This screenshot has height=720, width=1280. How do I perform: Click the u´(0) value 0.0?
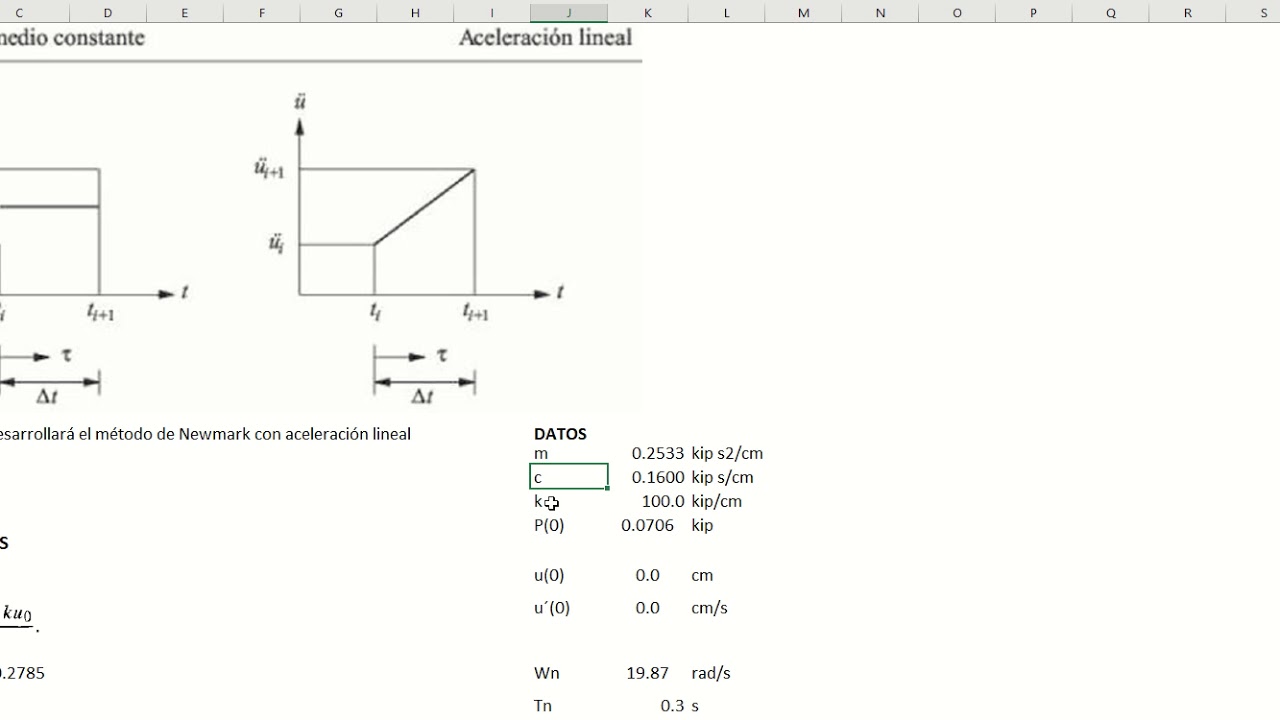click(647, 608)
